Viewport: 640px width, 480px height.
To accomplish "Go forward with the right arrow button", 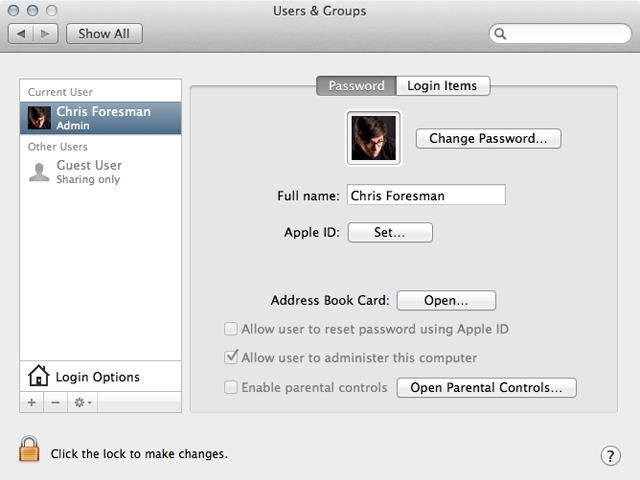I will [x=45, y=33].
